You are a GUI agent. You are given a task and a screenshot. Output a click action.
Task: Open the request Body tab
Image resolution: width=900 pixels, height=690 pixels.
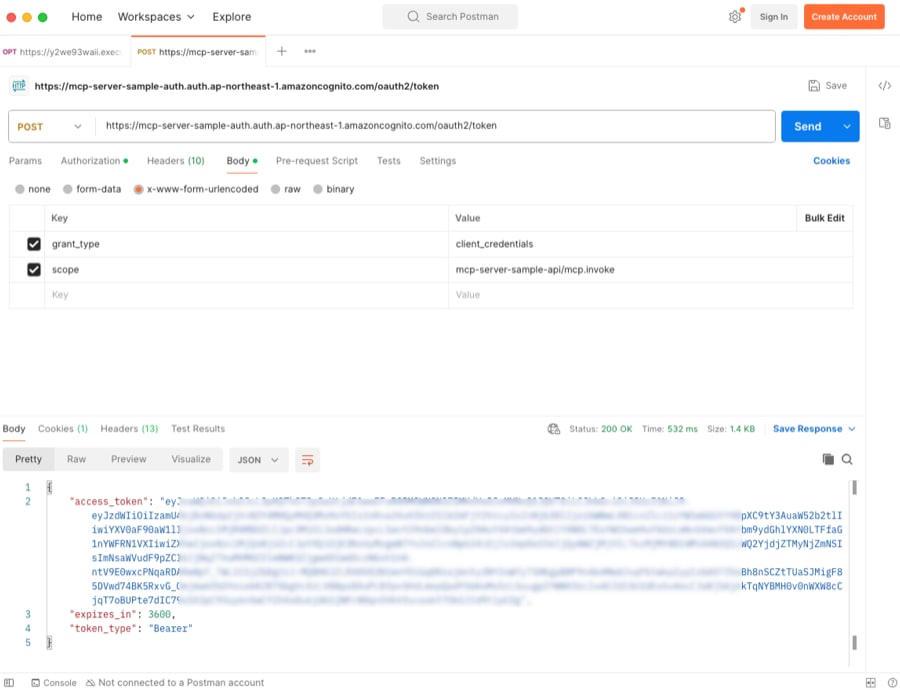[242, 161]
